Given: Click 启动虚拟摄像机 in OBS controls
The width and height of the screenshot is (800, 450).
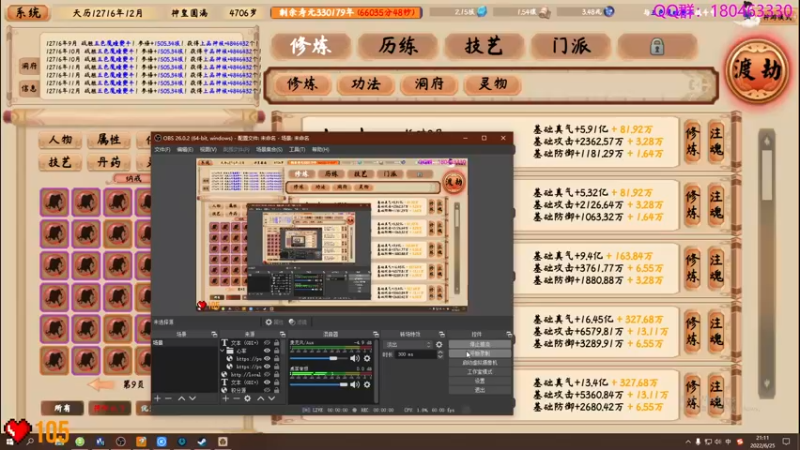Looking at the screenshot, I should (x=480, y=363).
